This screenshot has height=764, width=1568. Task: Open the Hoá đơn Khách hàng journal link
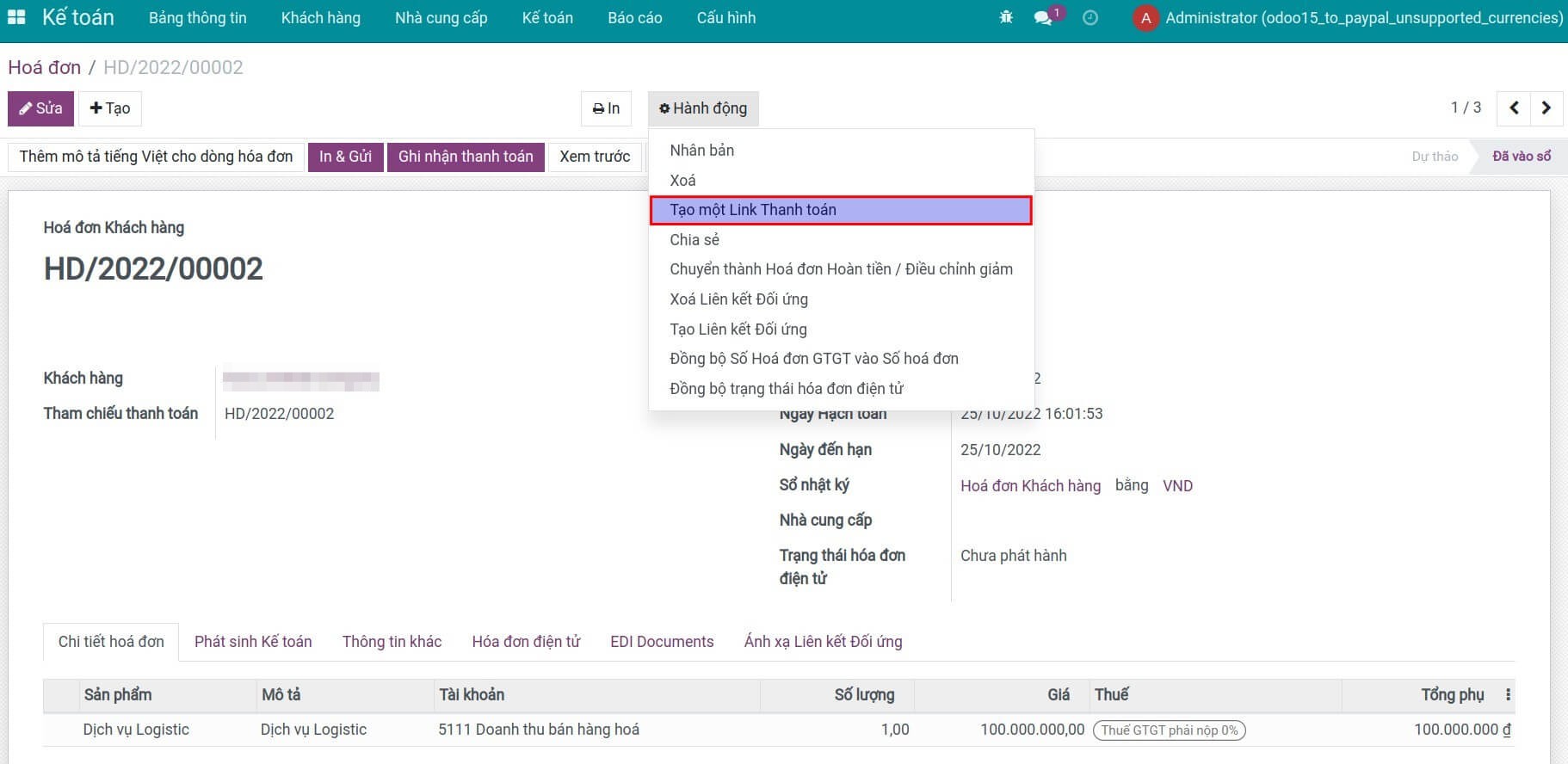tap(1030, 486)
